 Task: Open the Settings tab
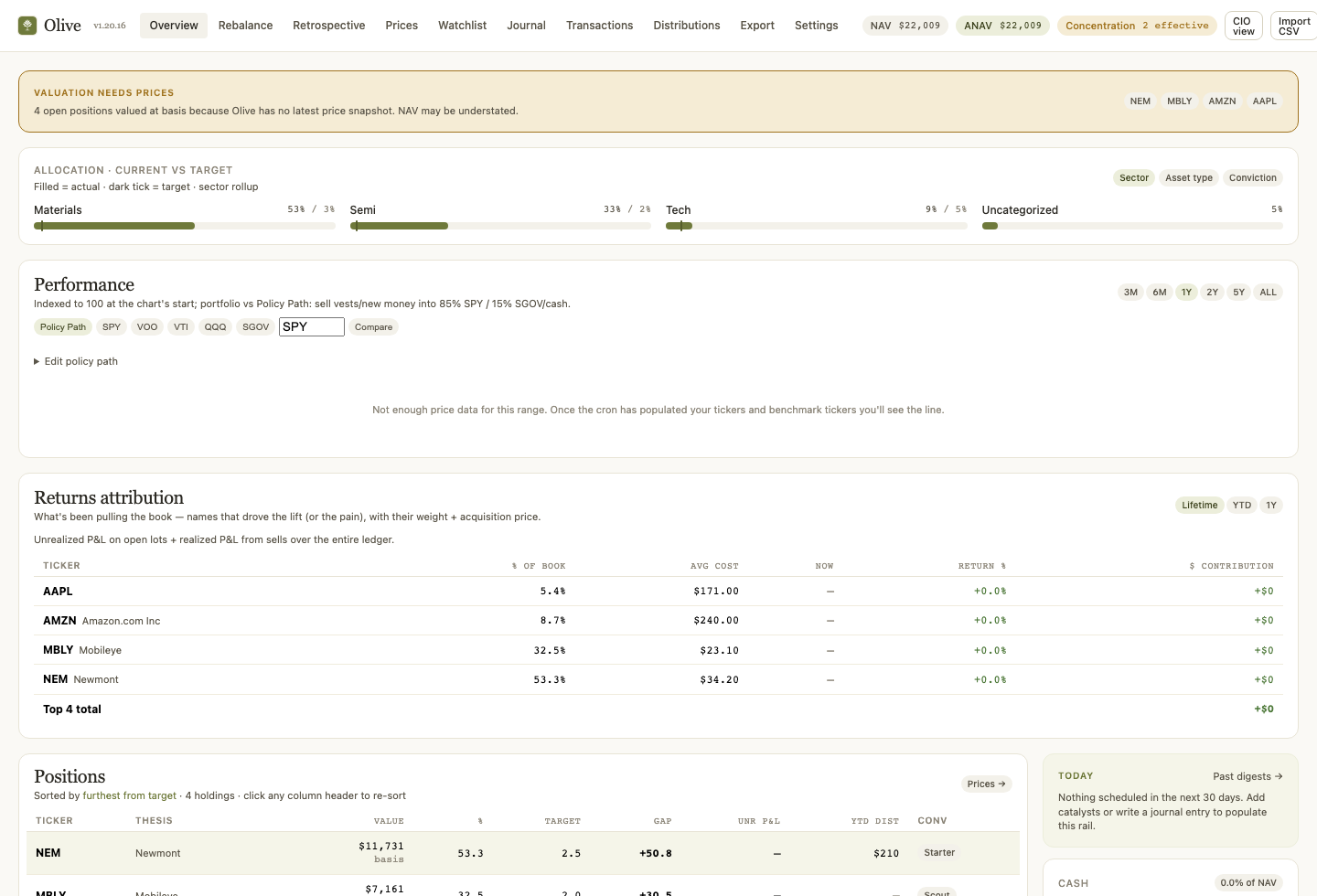click(816, 26)
